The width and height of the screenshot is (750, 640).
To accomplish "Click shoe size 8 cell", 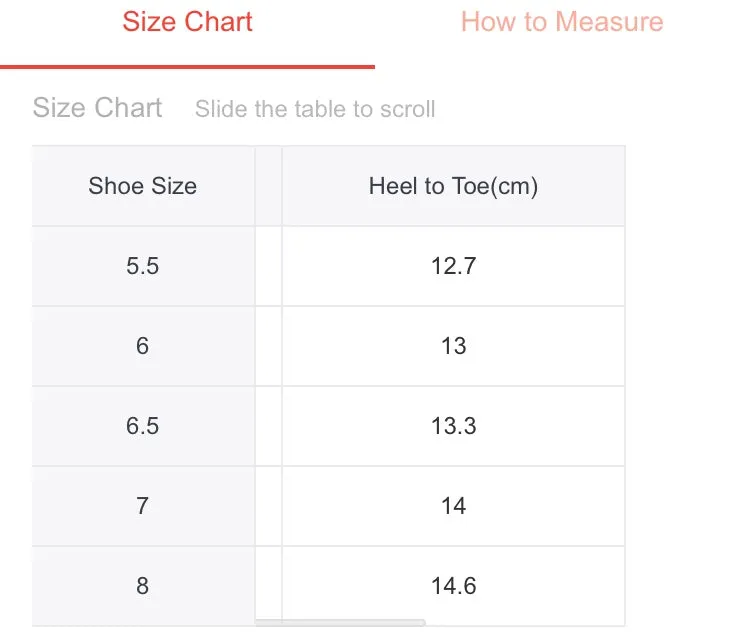I will [143, 585].
